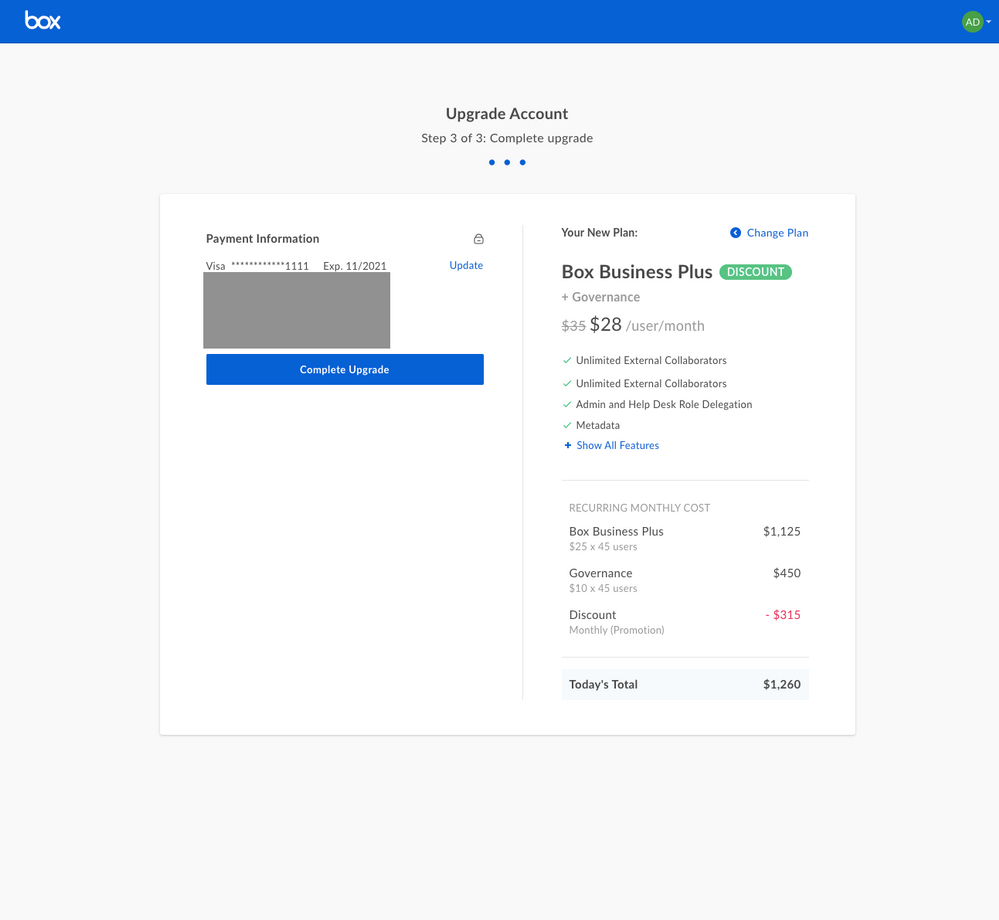Click the plus icon beside Show All Features
This screenshot has width=999, height=920.
point(568,445)
